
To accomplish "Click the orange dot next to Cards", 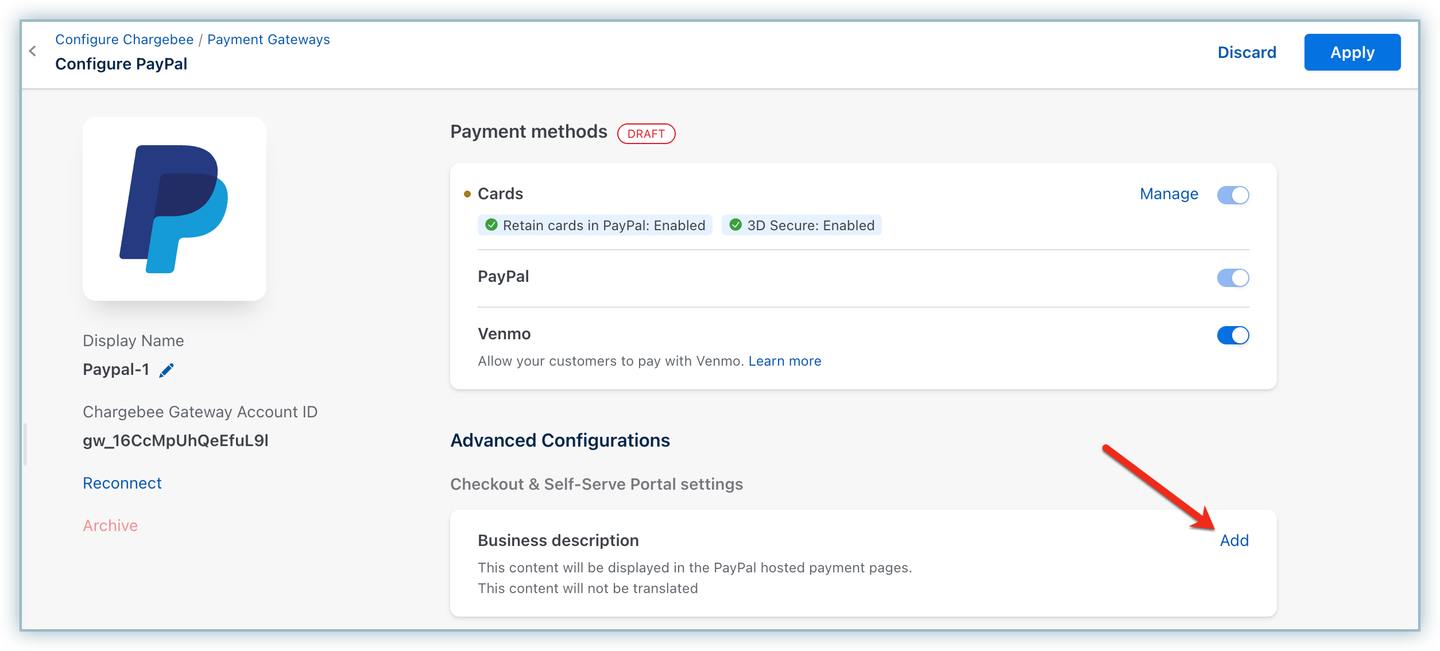I will coord(467,194).
